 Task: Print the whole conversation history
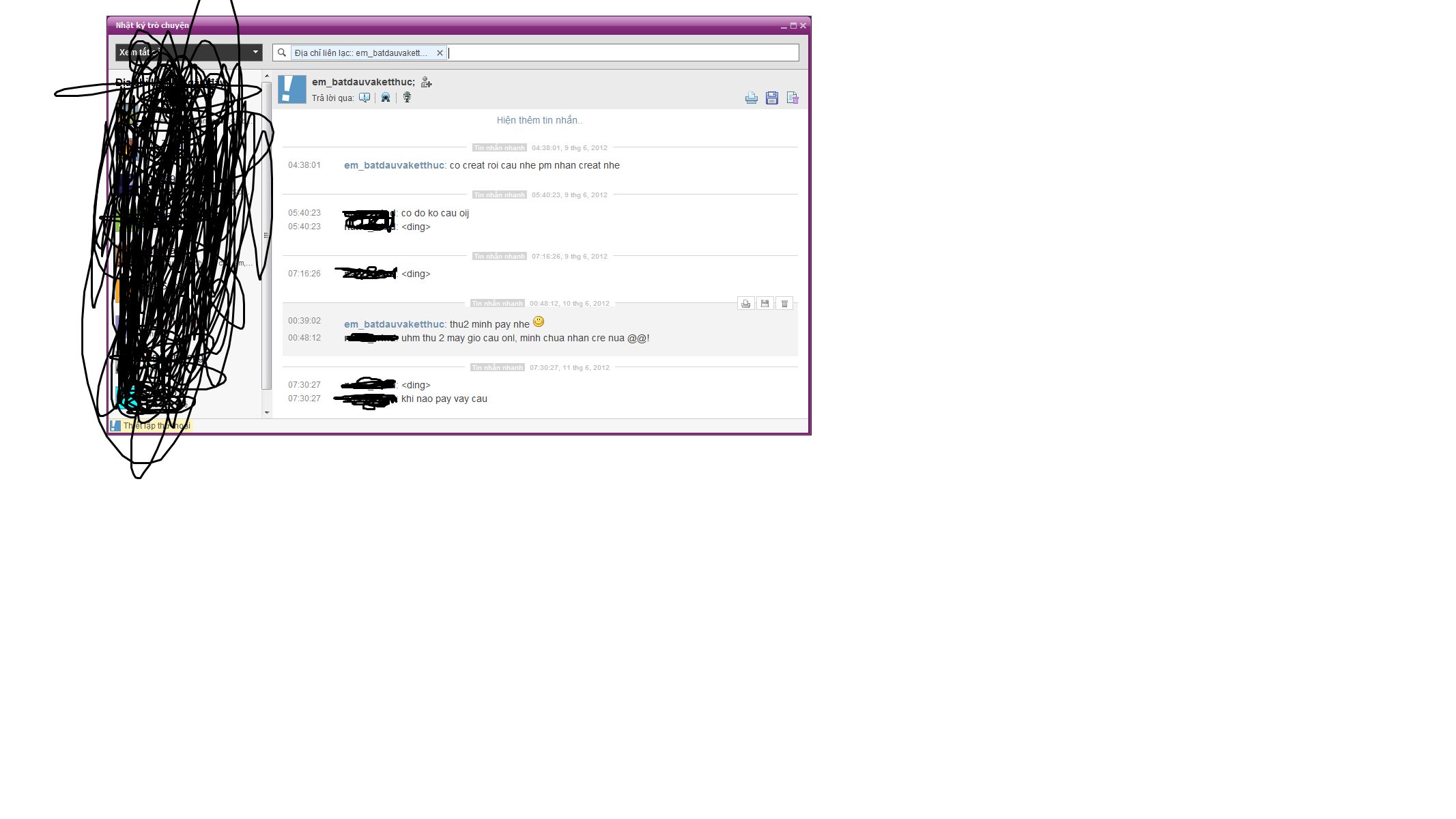pos(751,98)
